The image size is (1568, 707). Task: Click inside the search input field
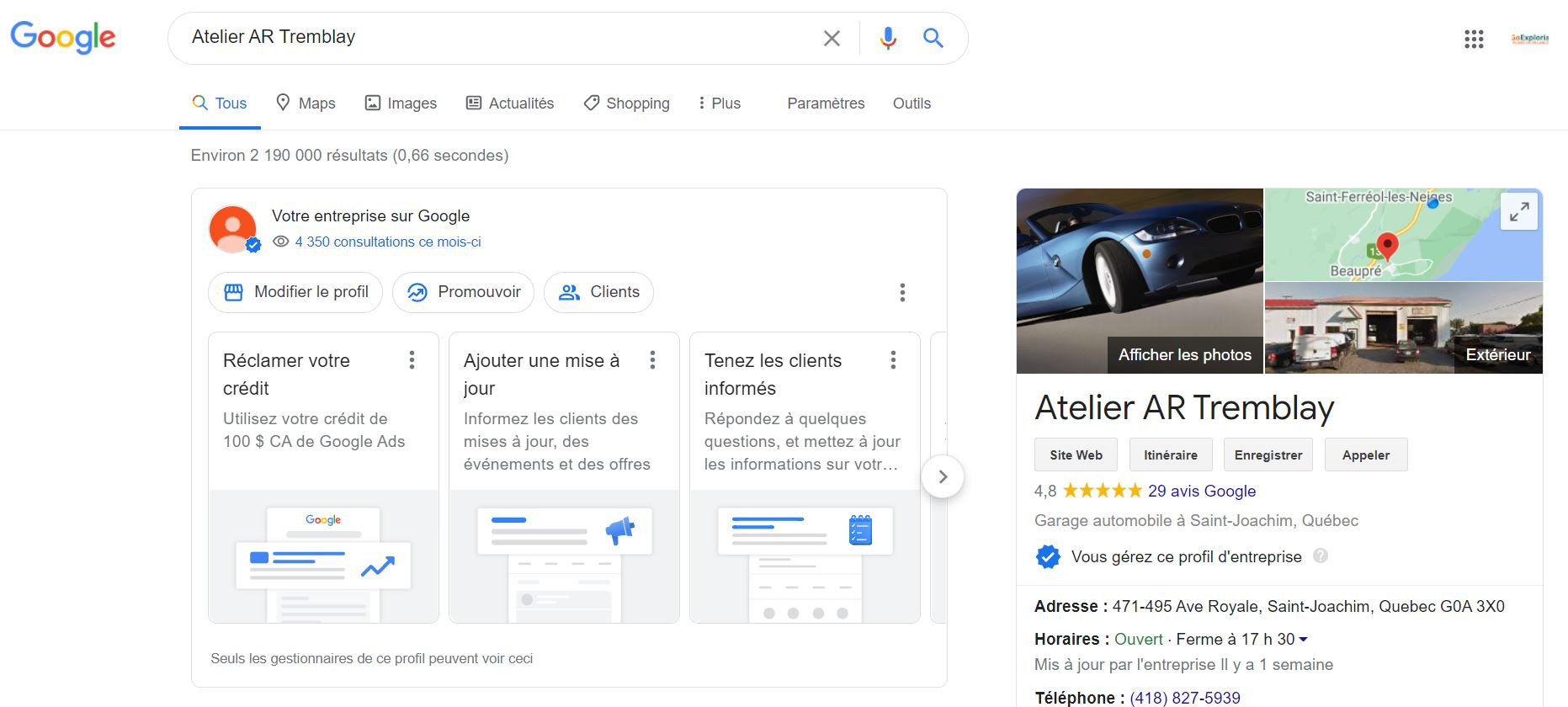click(497, 38)
